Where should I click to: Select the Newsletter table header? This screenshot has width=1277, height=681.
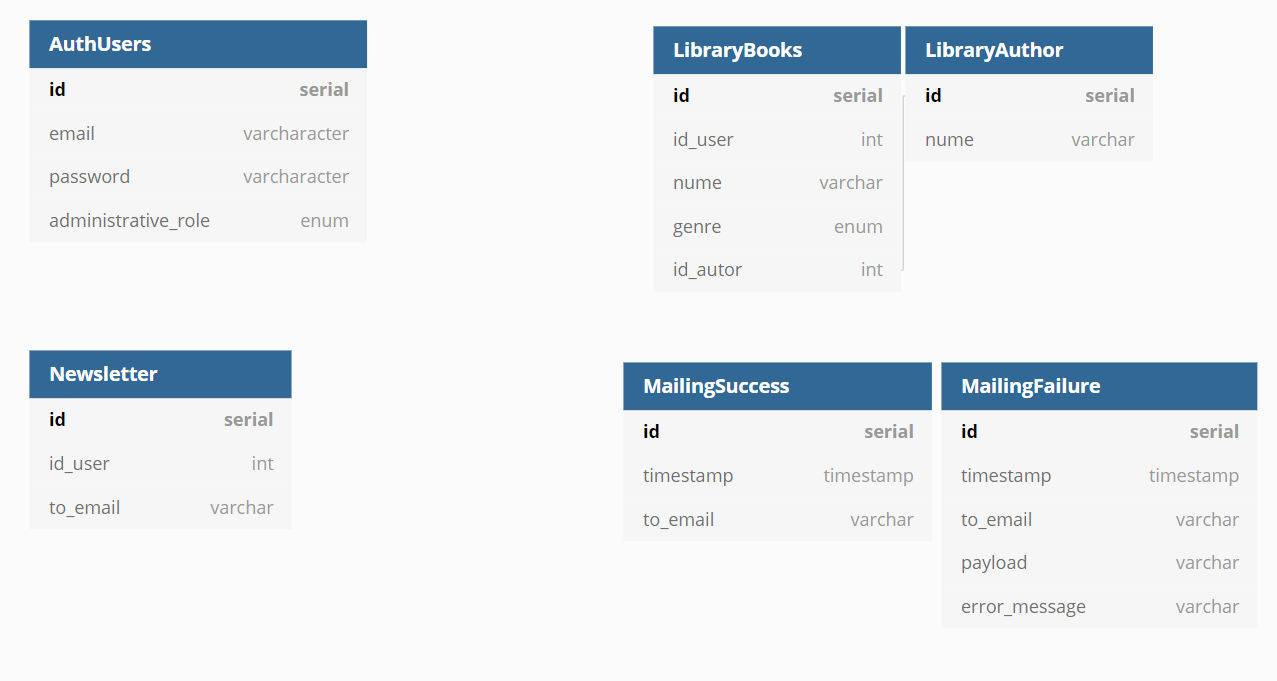(x=160, y=374)
